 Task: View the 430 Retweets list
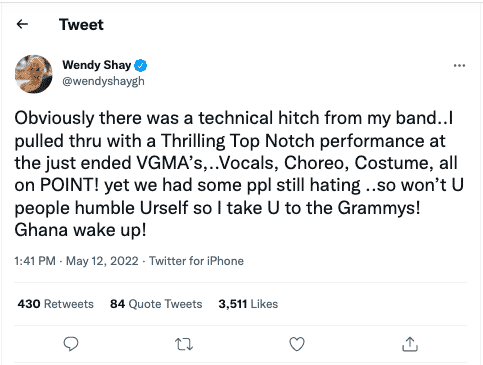[56, 304]
